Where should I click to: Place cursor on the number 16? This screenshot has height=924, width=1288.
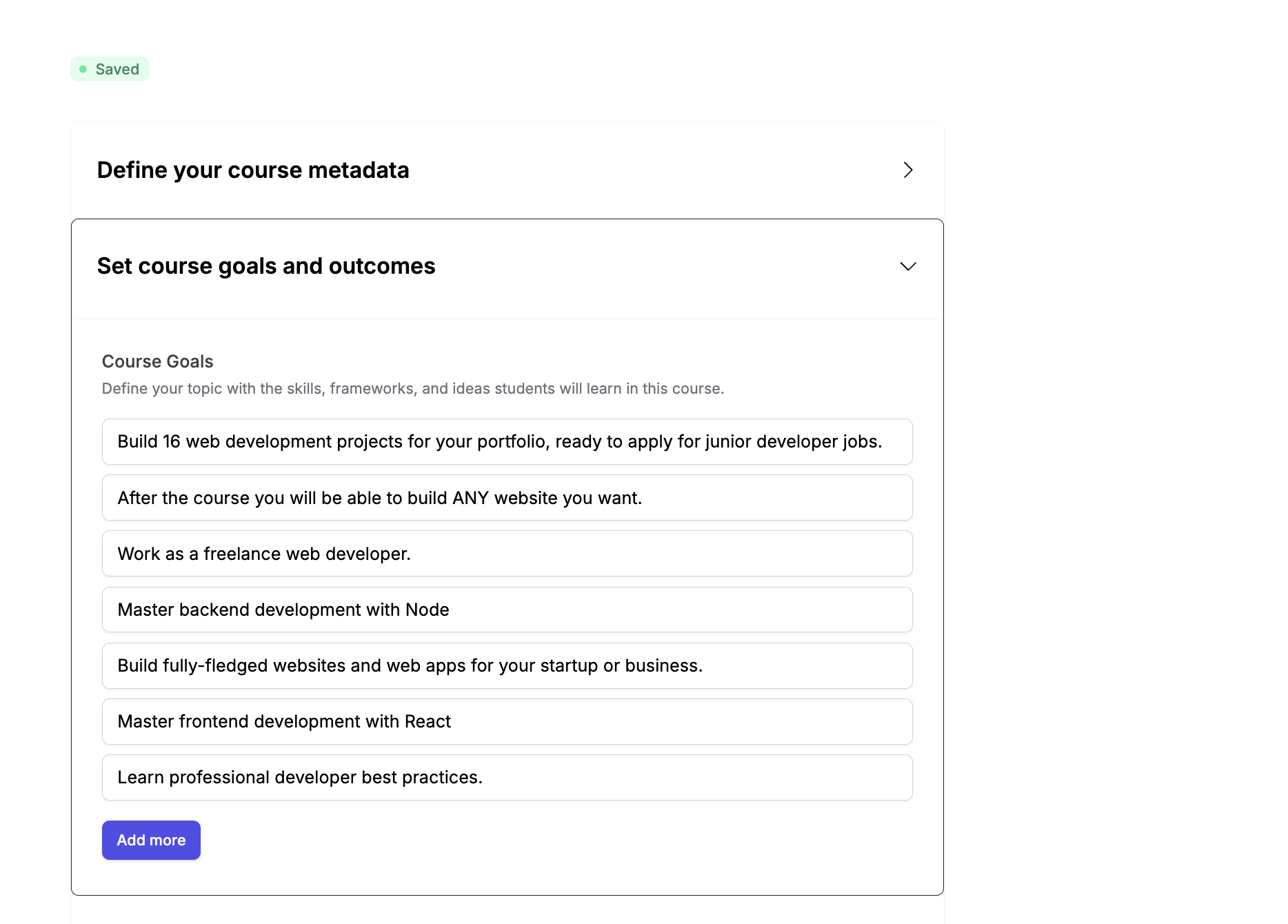[171, 441]
